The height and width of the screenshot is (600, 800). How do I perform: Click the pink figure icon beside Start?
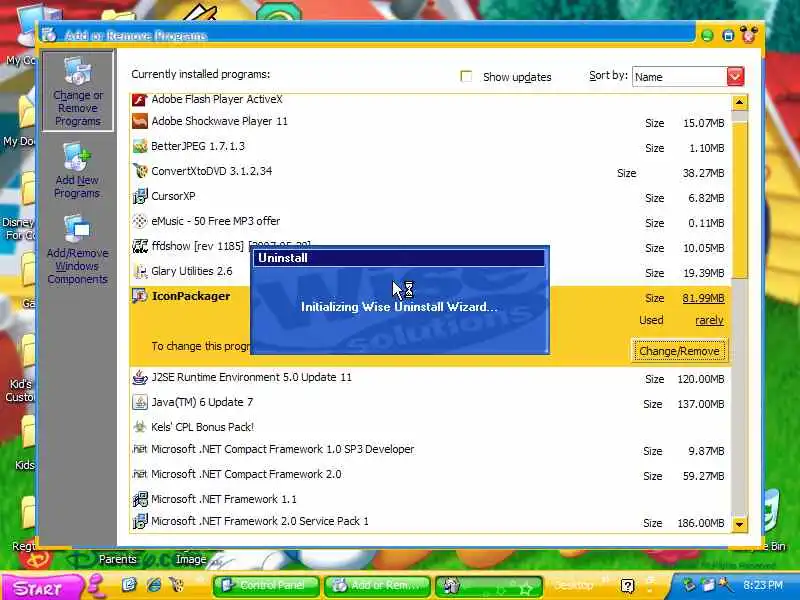(96, 585)
